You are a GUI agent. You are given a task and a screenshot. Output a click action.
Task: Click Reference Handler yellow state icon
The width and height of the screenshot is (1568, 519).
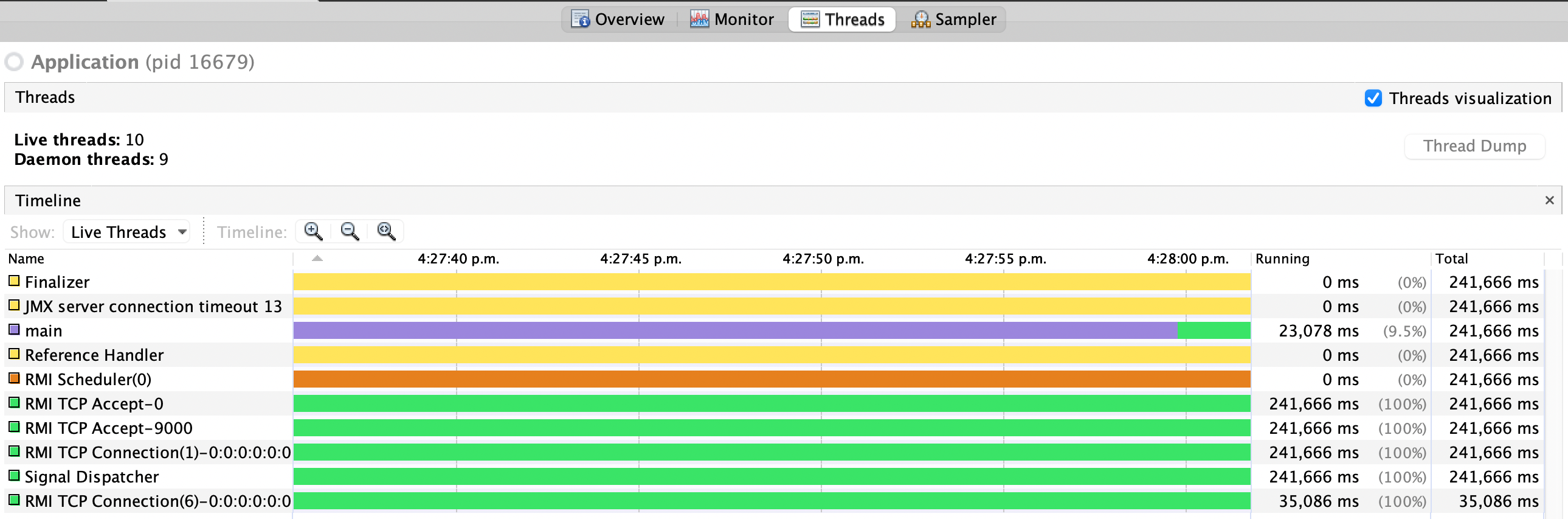(x=14, y=354)
